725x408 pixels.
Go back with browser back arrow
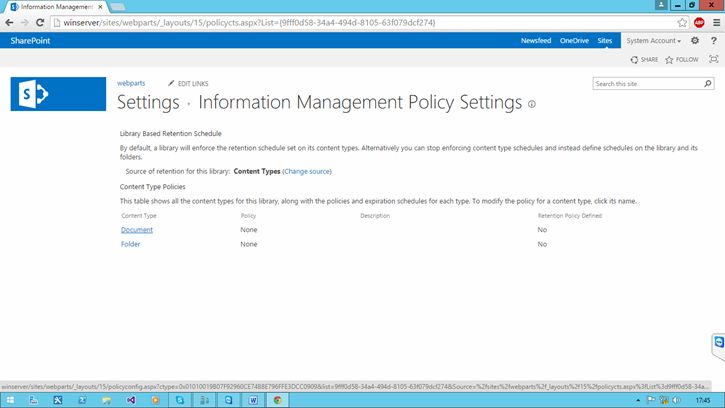(x=9, y=23)
